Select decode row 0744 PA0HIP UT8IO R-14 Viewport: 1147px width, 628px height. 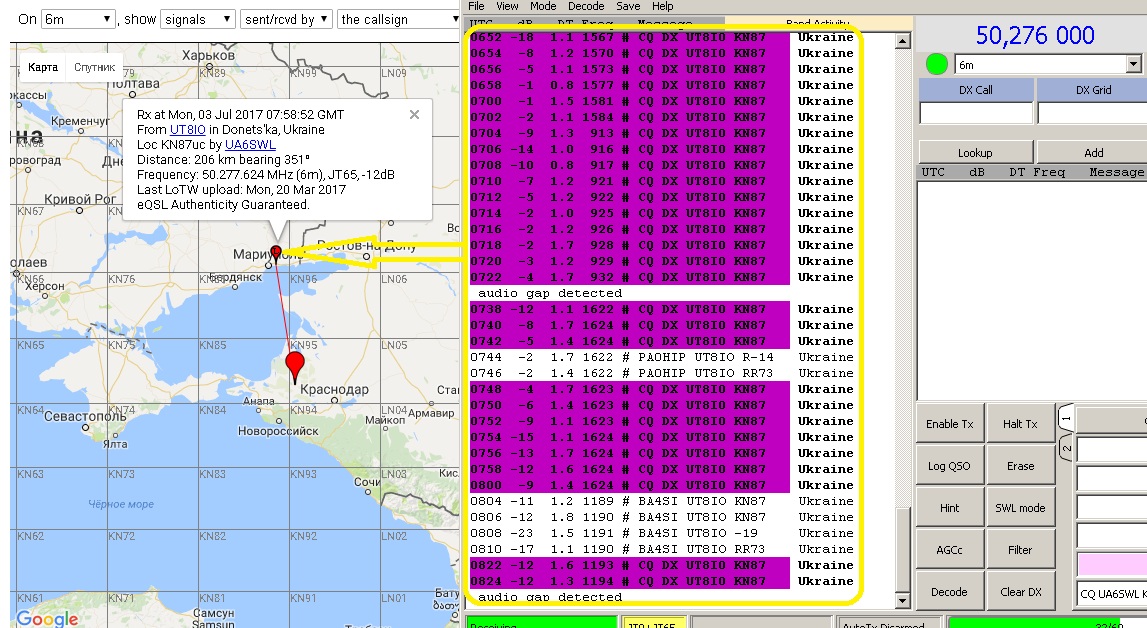pos(662,357)
